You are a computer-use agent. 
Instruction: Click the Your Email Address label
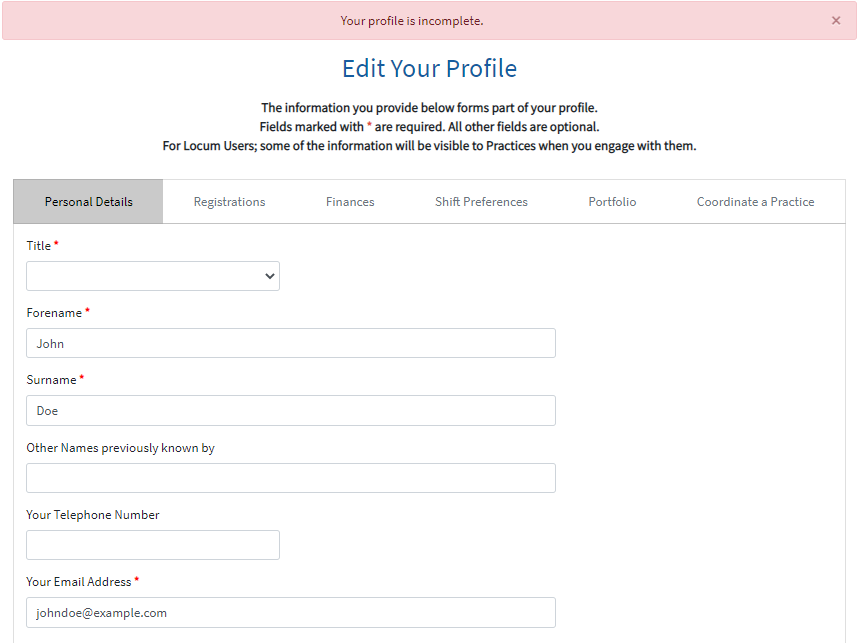(79, 582)
